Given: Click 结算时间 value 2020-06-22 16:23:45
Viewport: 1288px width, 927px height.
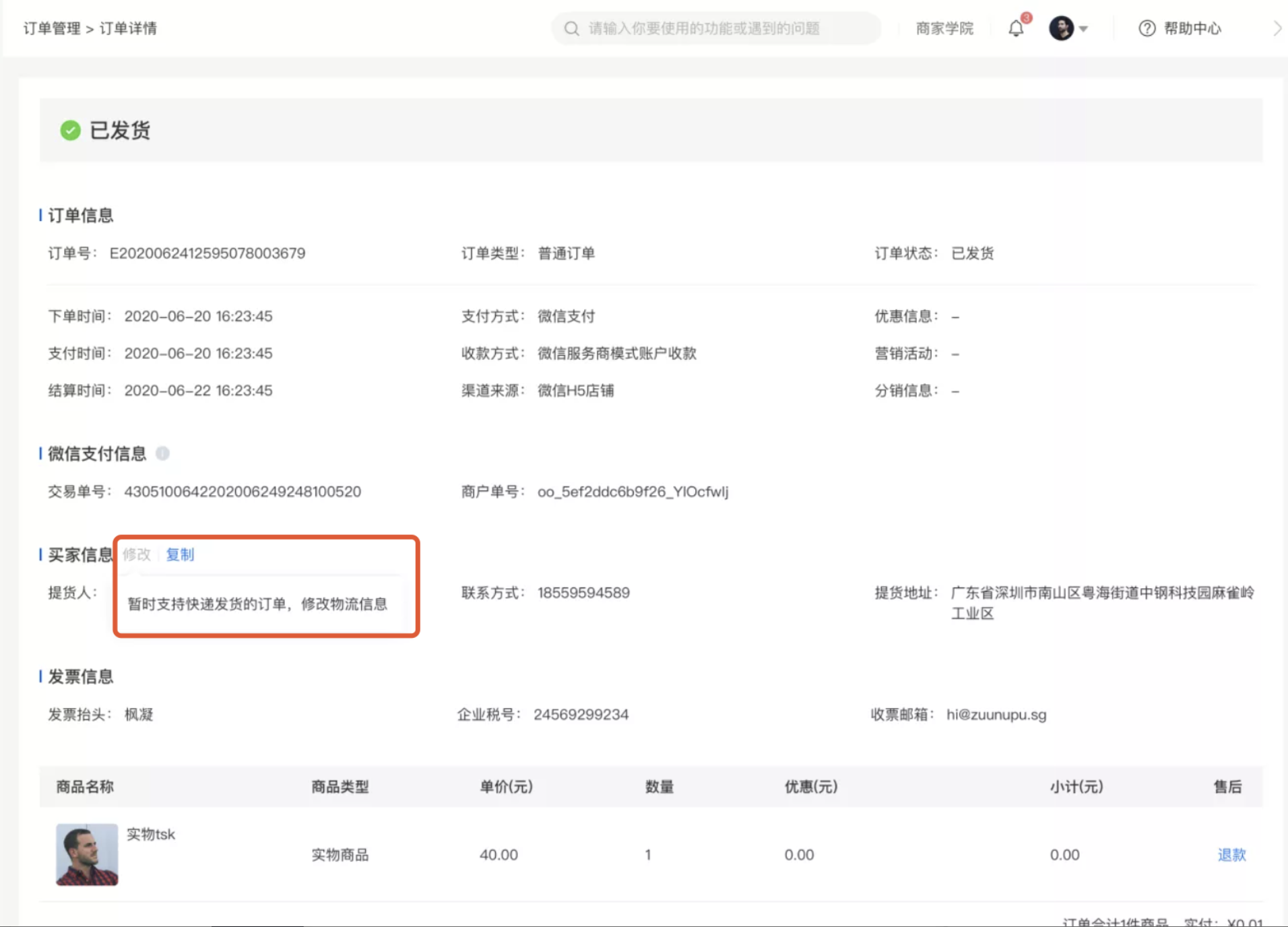Looking at the screenshot, I should coord(198,391).
